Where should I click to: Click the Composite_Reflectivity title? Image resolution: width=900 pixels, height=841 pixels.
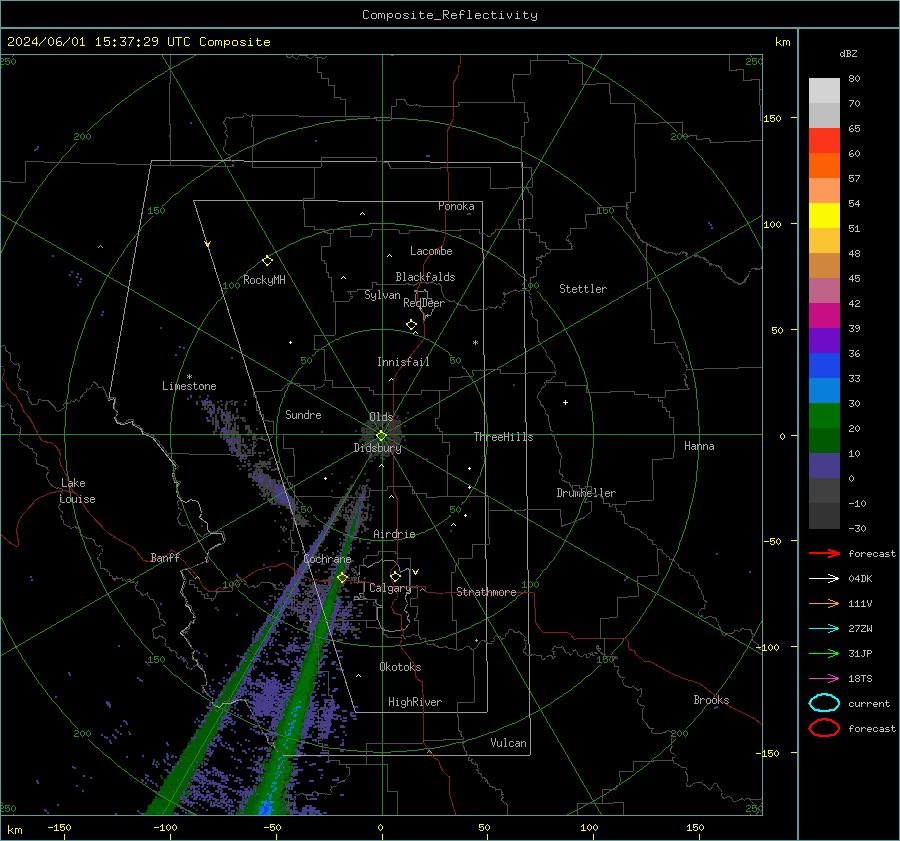449,15
